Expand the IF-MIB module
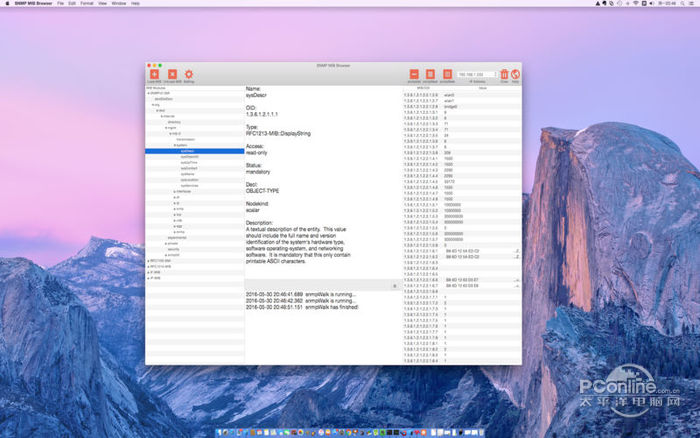The image size is (700, 438). point(148,272)
